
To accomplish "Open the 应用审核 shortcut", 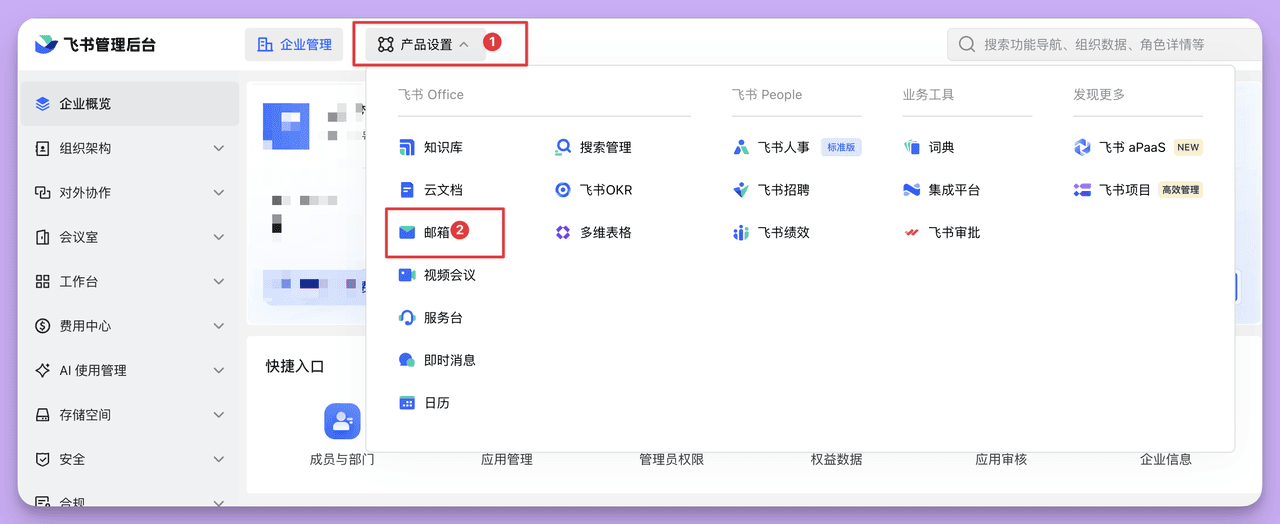I will click(1001, 460).
